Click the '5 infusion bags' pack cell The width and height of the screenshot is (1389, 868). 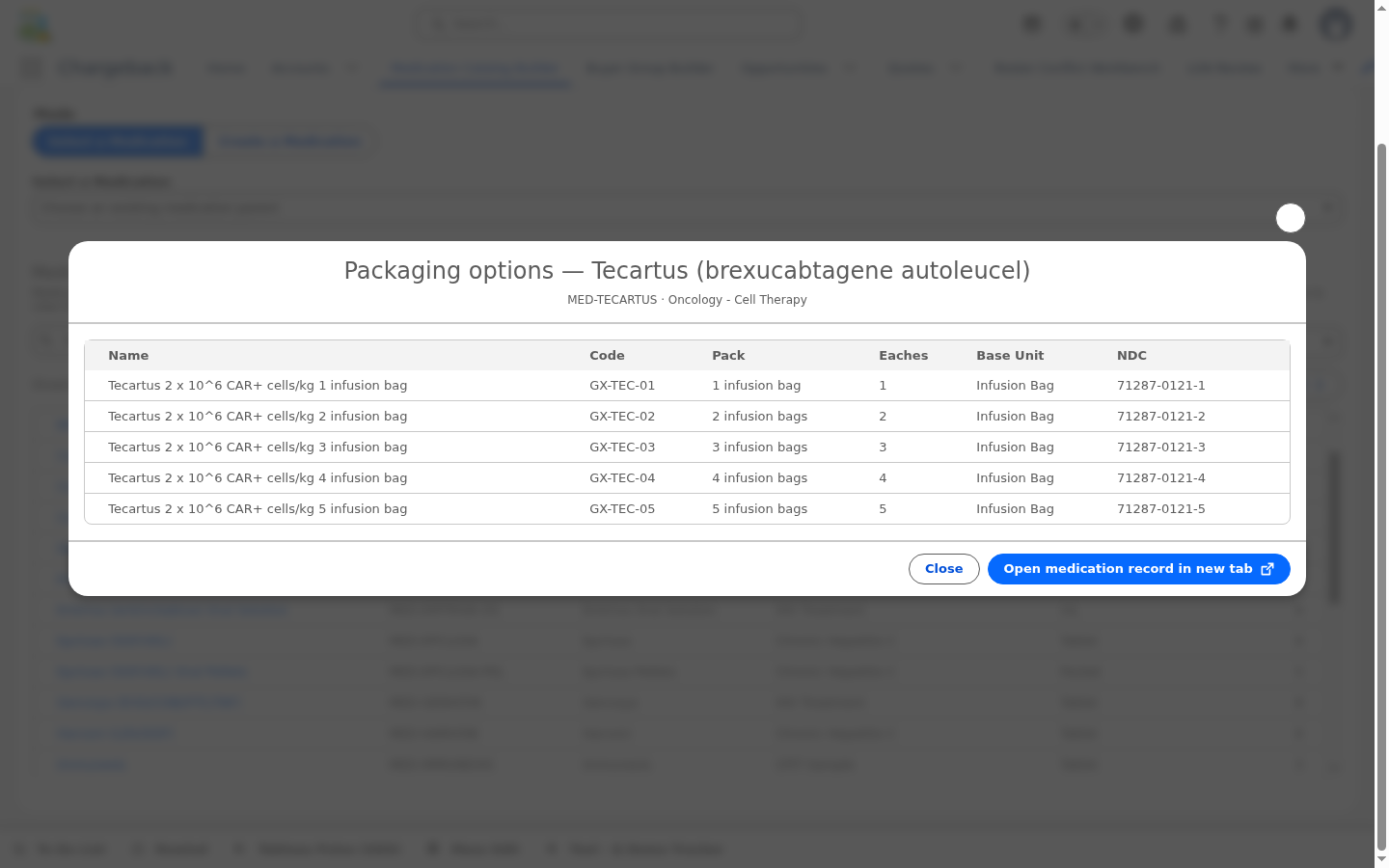pos(760,509)
